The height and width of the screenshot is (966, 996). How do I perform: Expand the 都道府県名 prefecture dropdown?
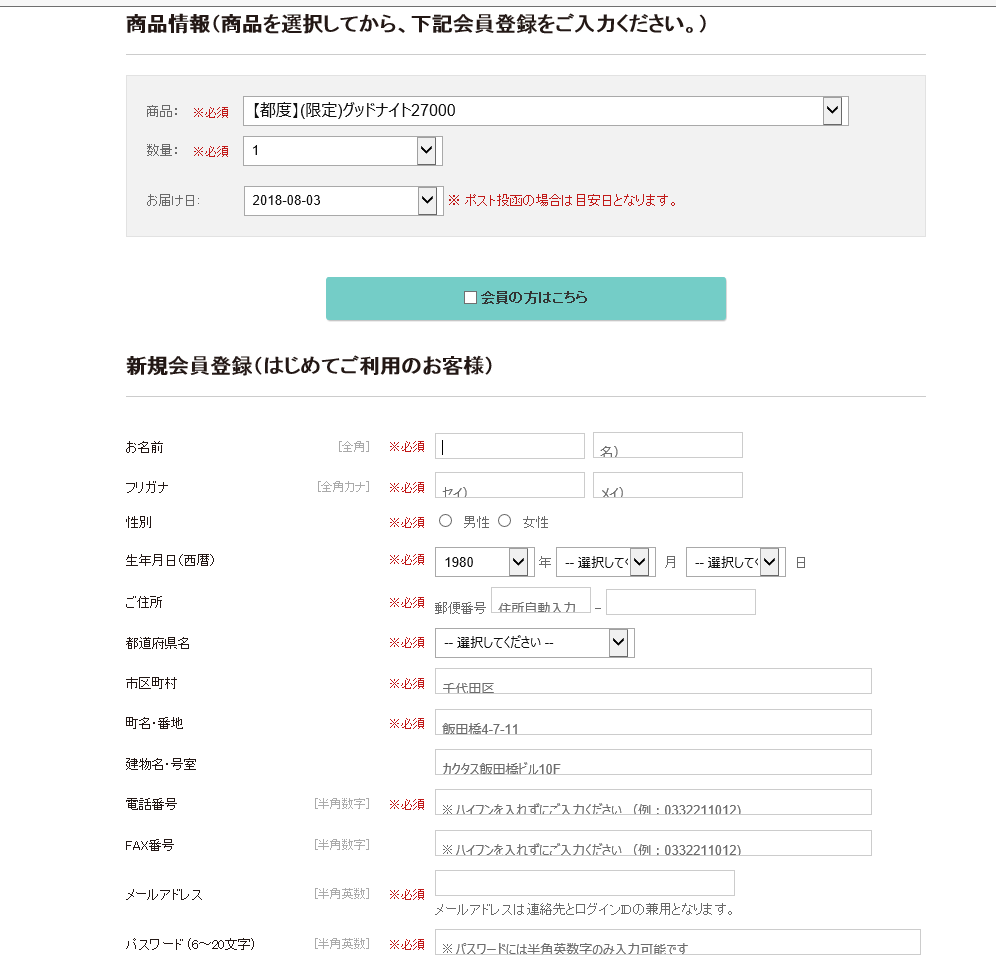point(617,641)
